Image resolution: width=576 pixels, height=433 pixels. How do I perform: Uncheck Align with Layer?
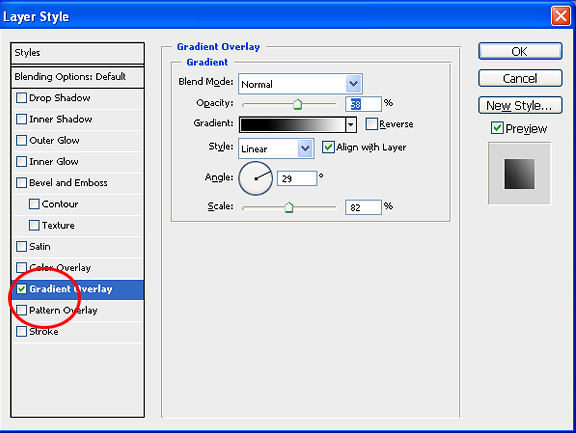click(x=328, y=147)
